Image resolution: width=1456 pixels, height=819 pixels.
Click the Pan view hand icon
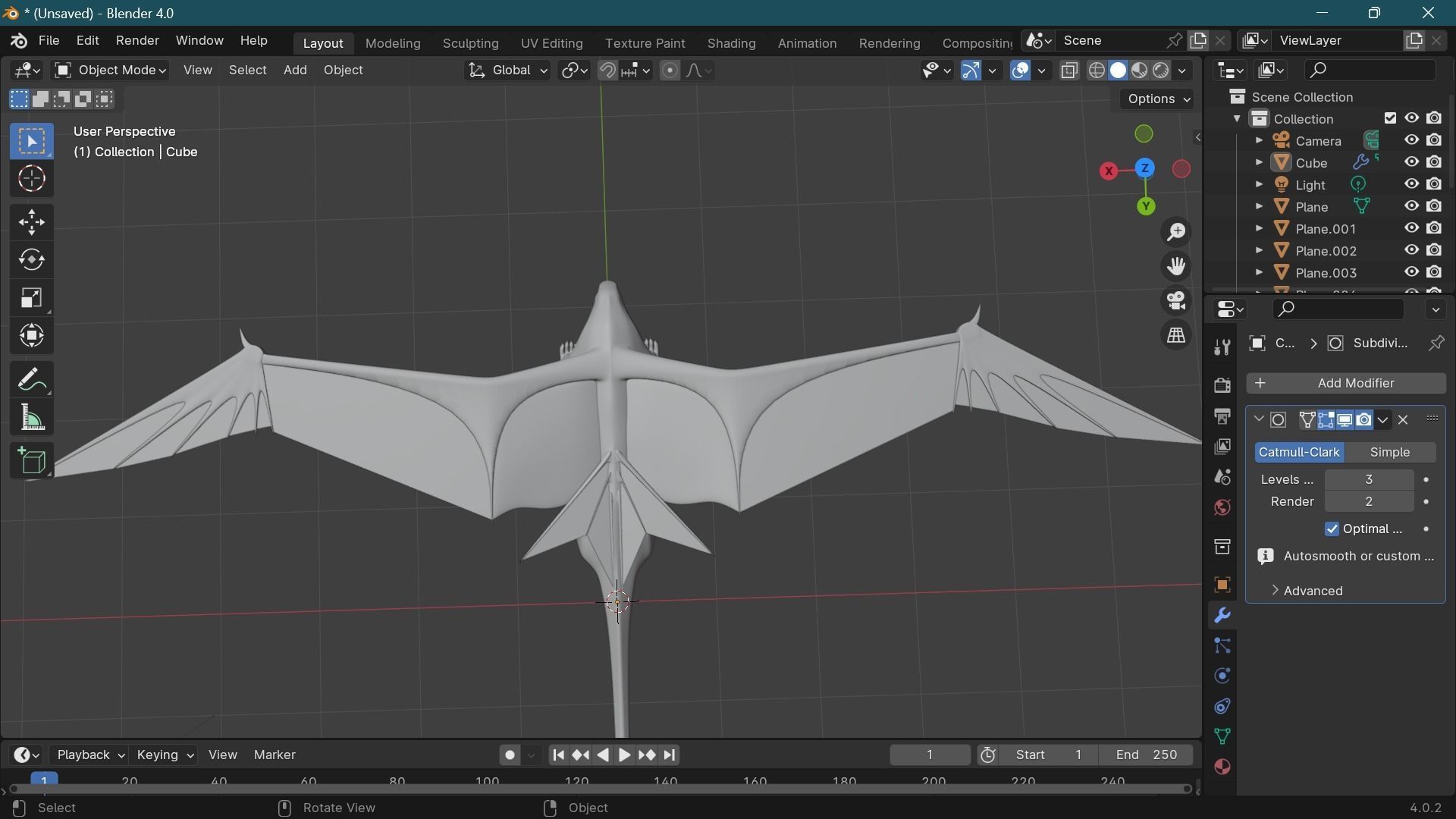coord(1176,266)
